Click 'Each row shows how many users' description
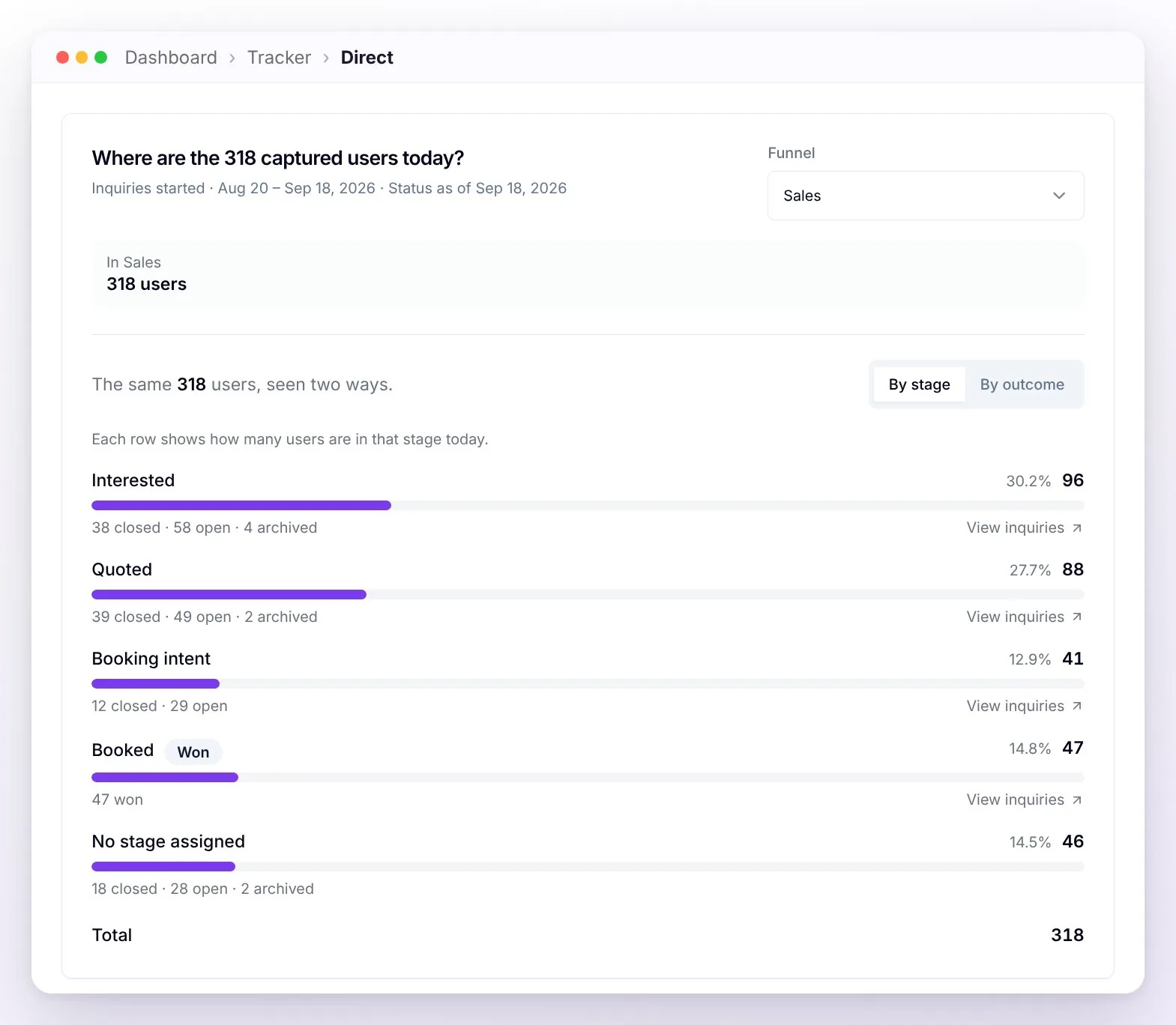1176x1025 pixels. (290, 439)
